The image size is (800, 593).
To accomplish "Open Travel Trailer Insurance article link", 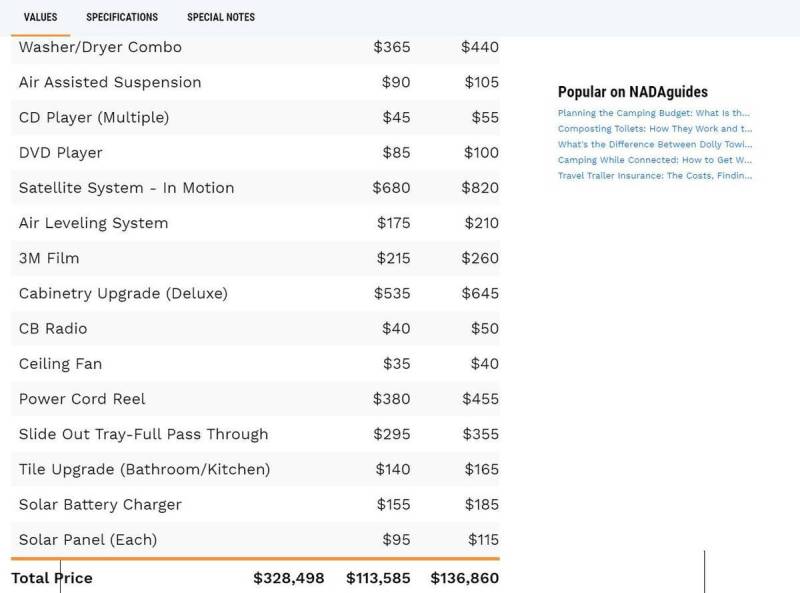I will (654, 175).
